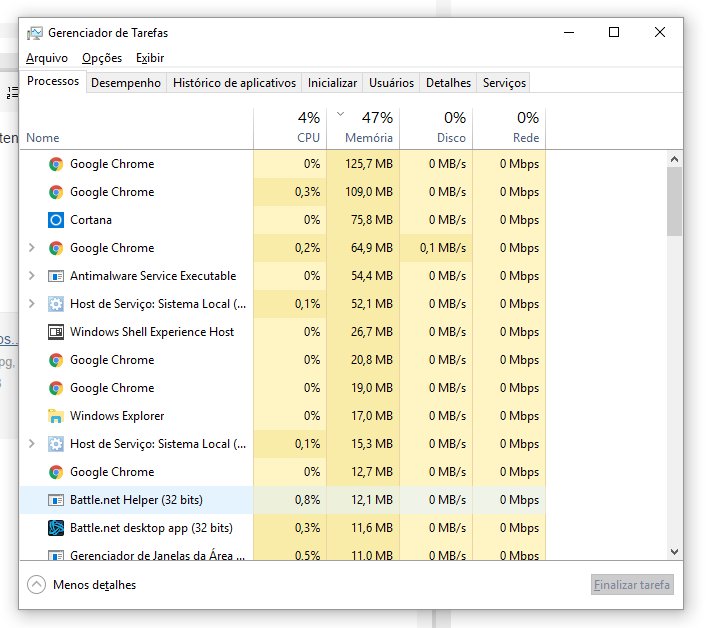Viewport: 707px width, 628px height.
Task: Click the 75,8 MB memory cell
Action: pyautogui.click(x=363, y=220)
